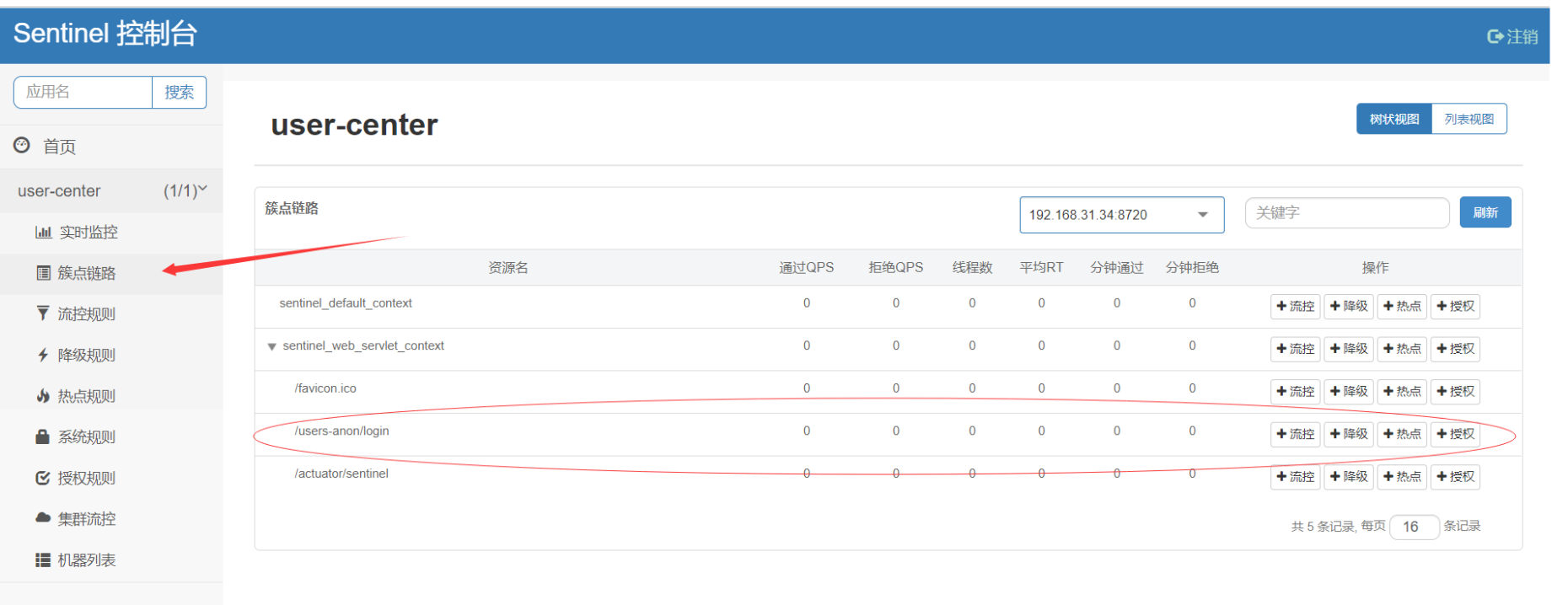1568x605 pixels.
Task: Click the logout icon next to 注销
Action: (1496, 36)
